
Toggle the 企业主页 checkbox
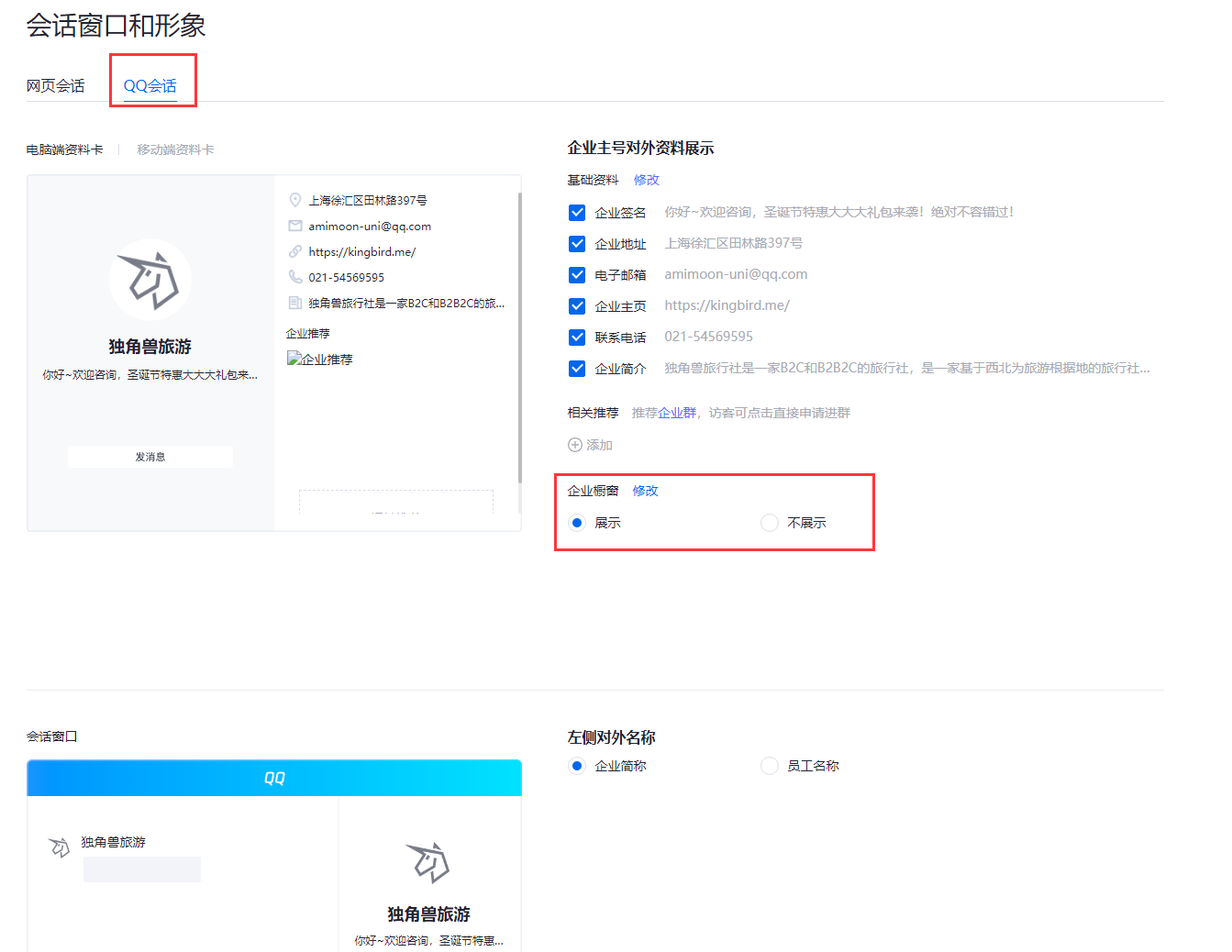tap(577, 306)
